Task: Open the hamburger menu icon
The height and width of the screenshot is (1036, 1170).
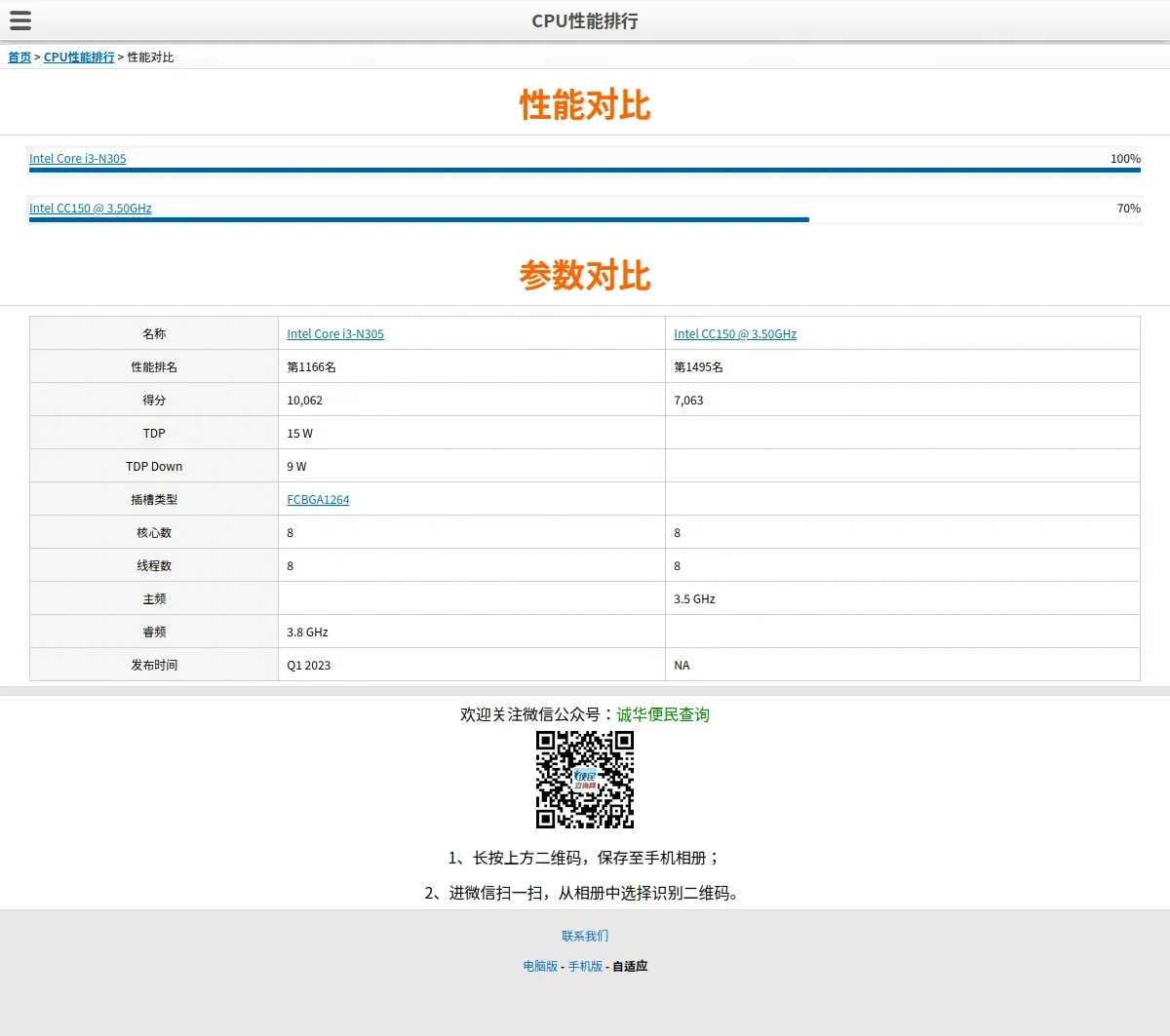Action: point(20,20)
